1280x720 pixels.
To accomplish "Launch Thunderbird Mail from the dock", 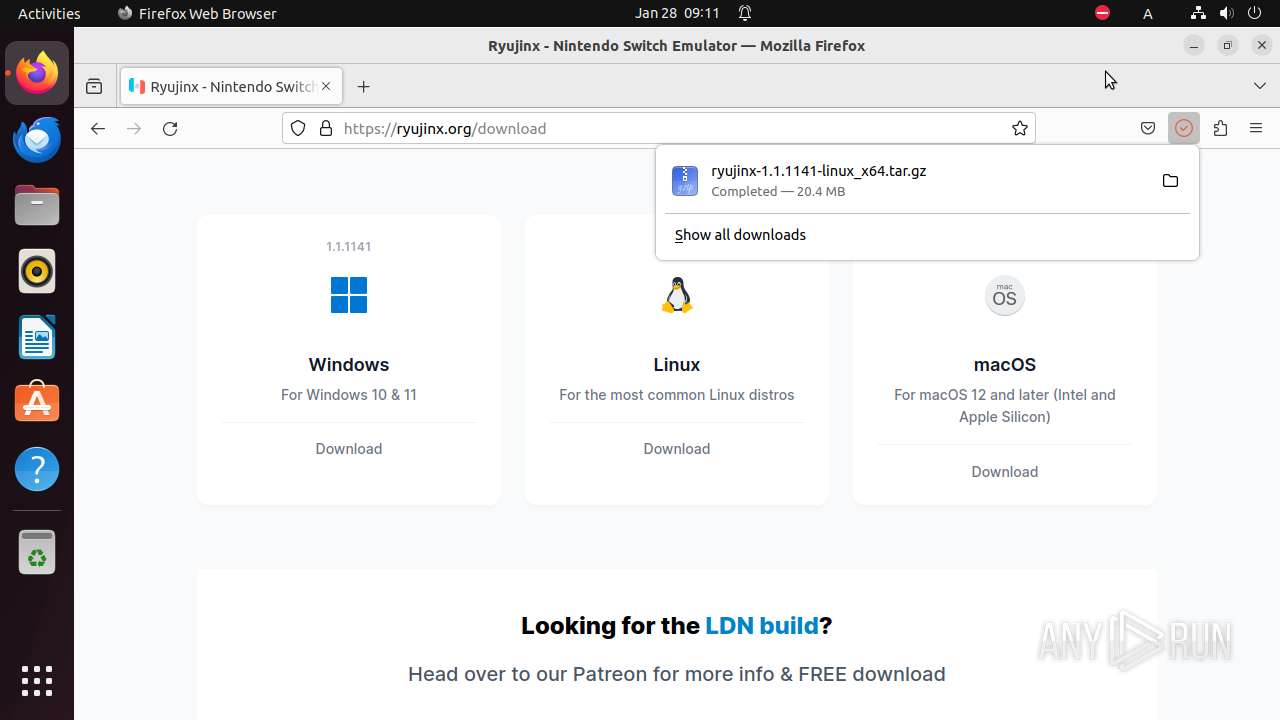I will click(37, 139).
